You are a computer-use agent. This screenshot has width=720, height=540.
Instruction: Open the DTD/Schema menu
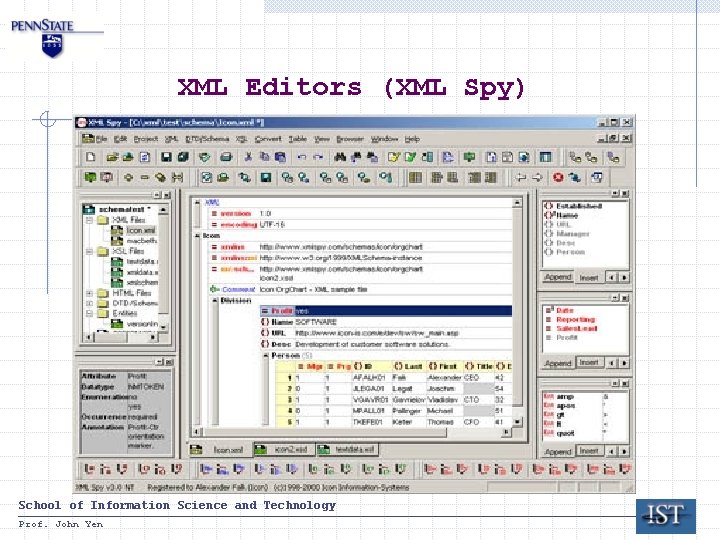(207, 139)
